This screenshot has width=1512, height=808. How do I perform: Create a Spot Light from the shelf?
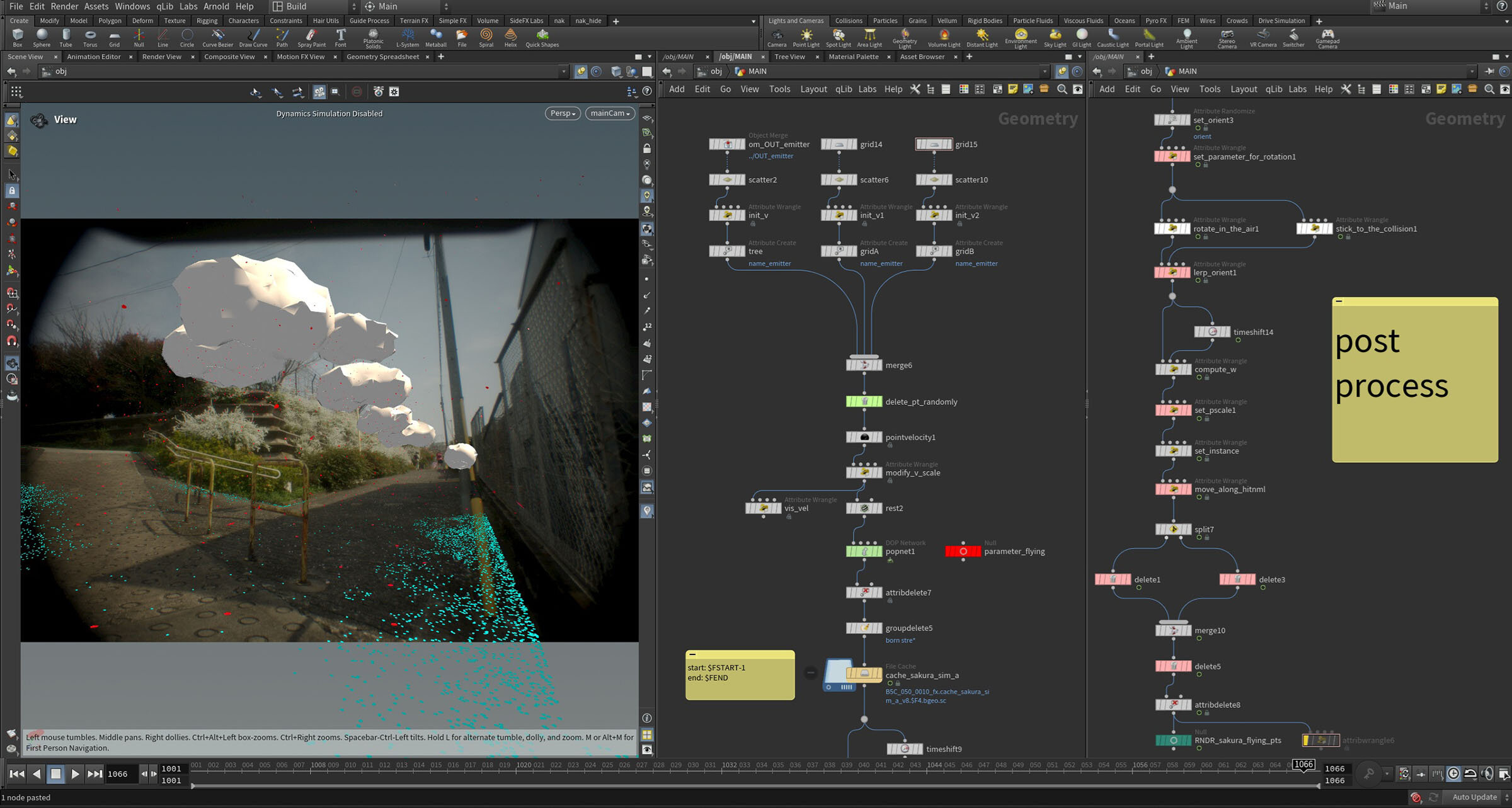(x=838, y=37)
